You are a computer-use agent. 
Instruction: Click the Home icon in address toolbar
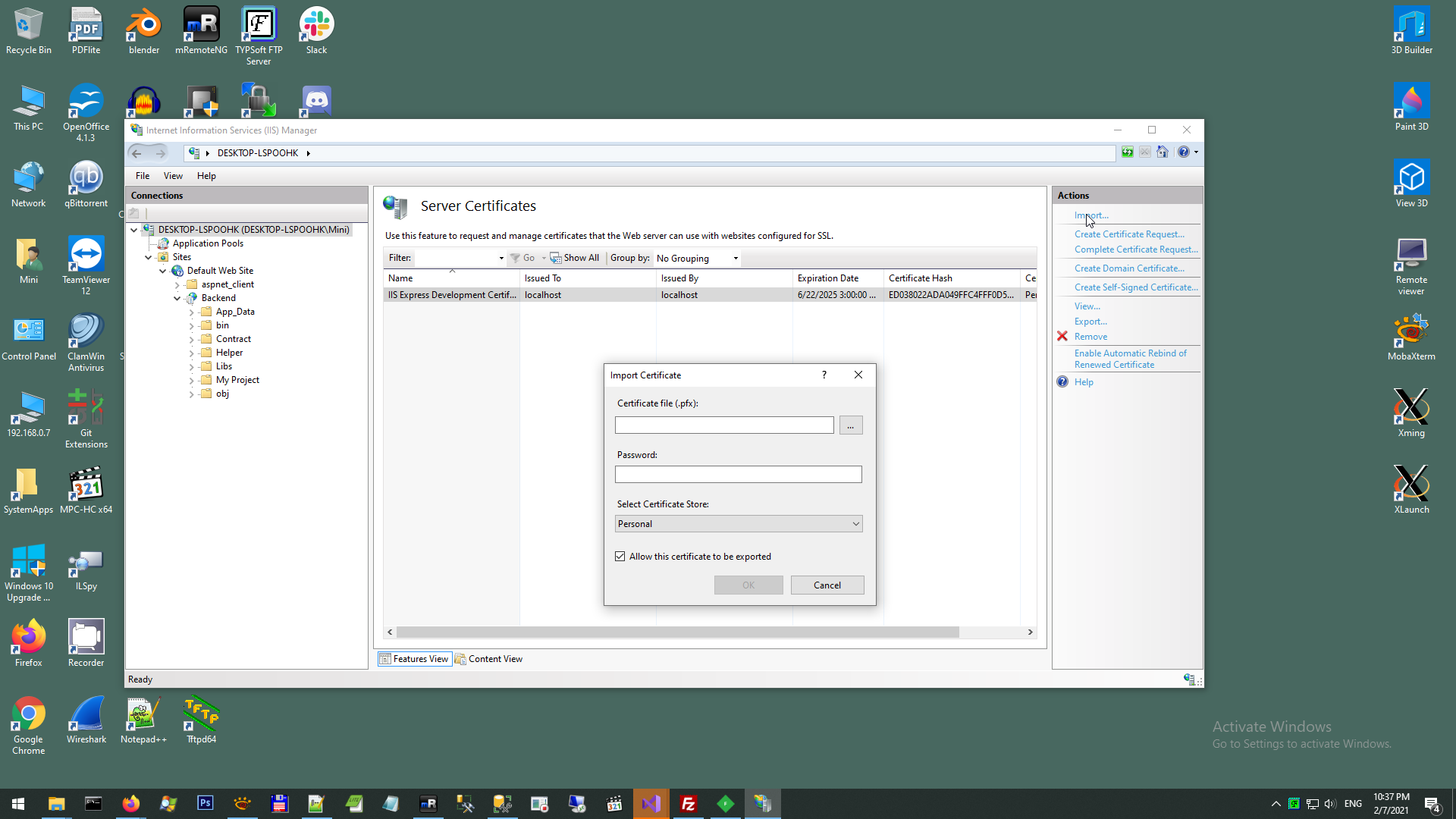coord(1163,152)
